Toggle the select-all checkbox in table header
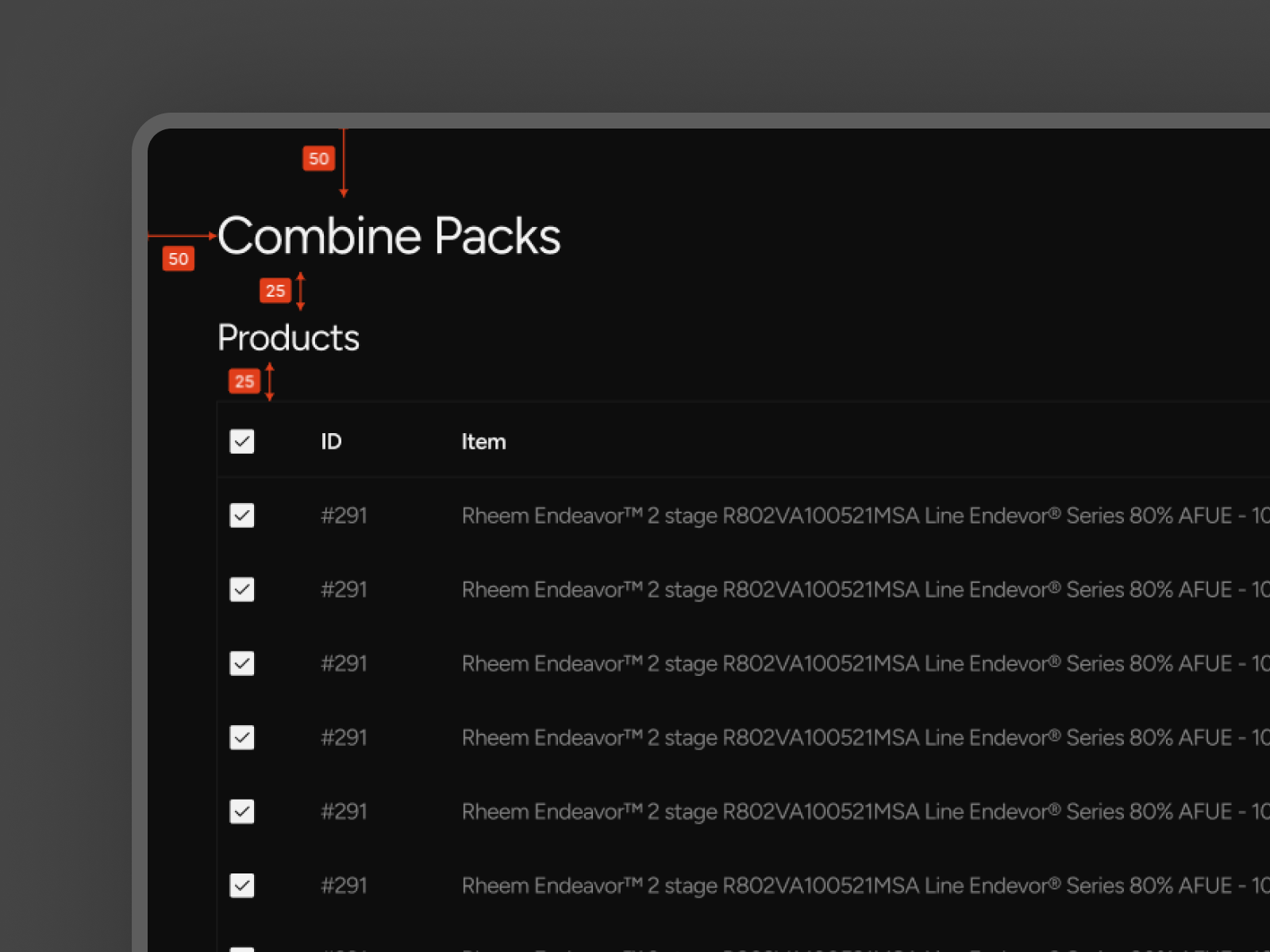 click(x=242, y=441)
